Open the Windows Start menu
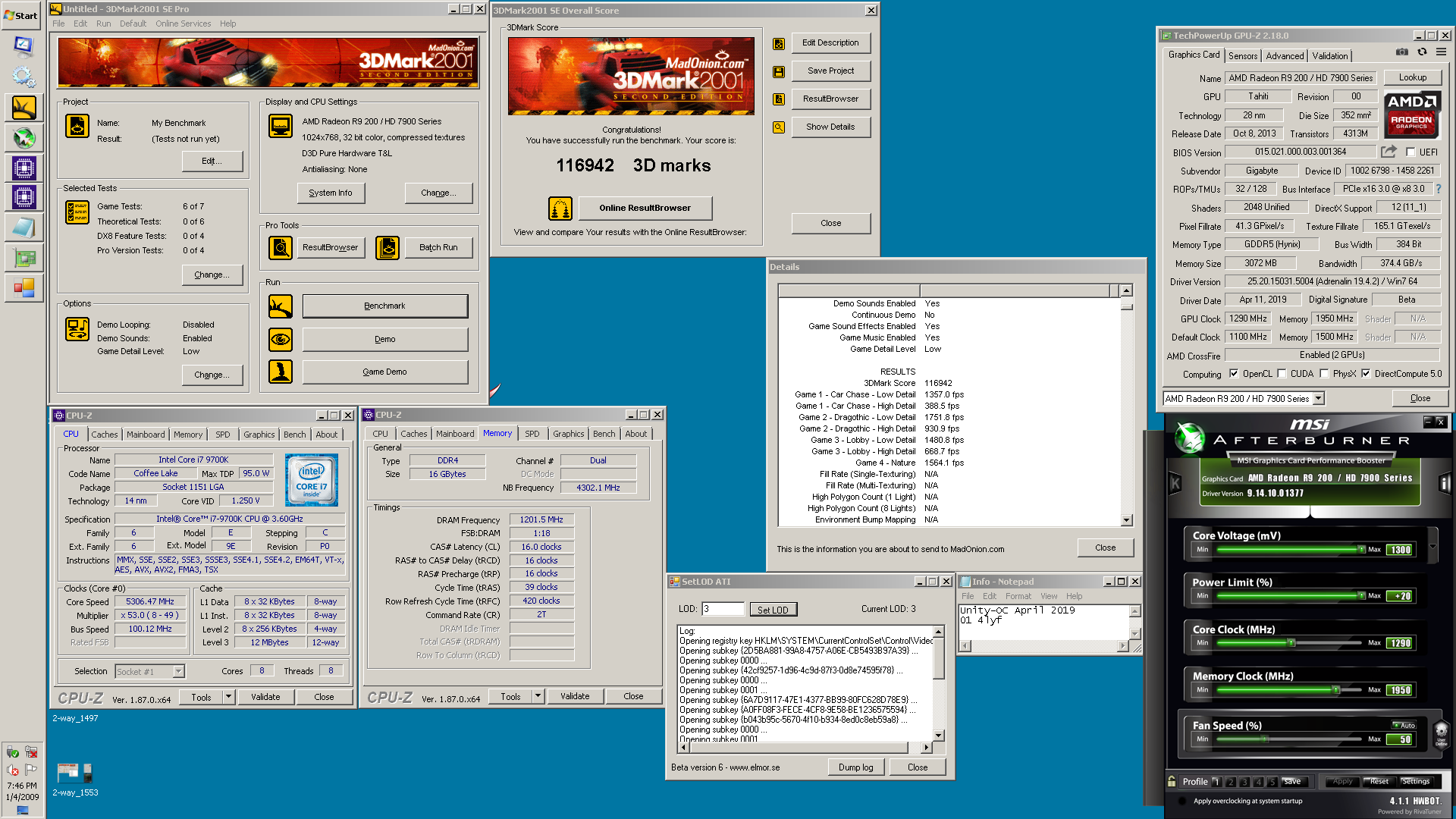Viewport: 1456px width, 819px height. click(21, 15)
